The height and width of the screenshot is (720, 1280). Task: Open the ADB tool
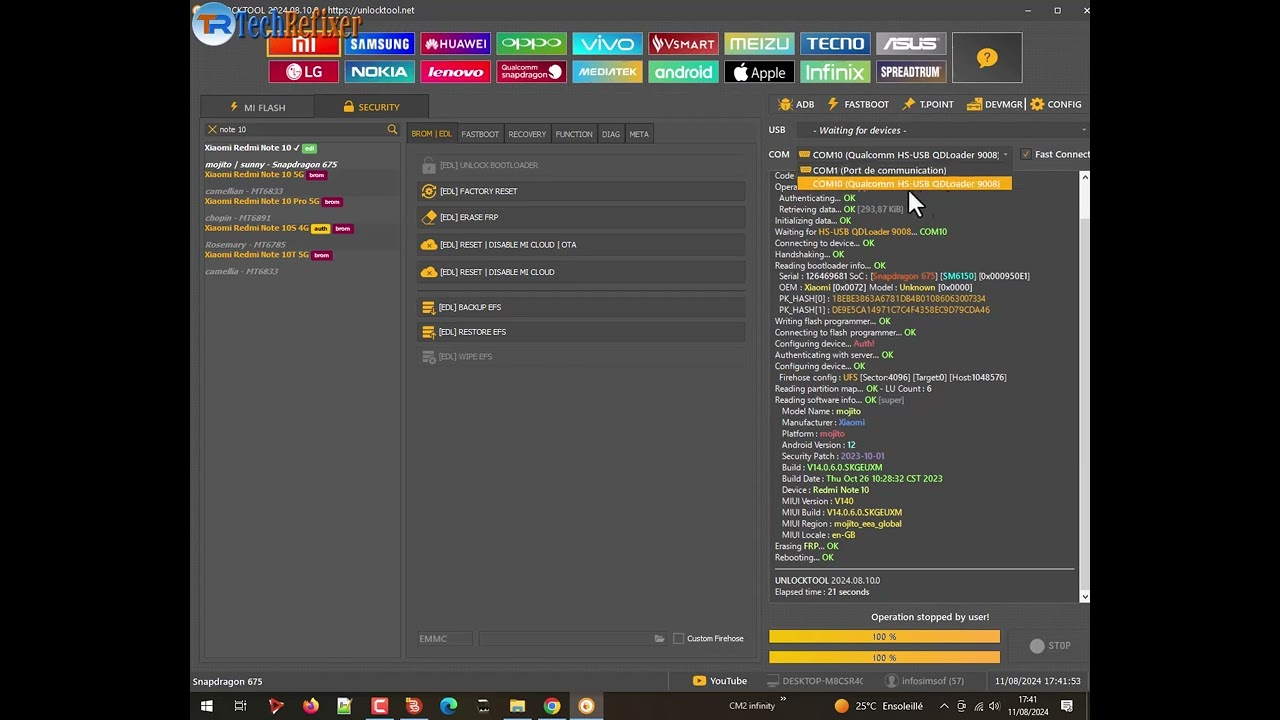click(x=796, y=104)
